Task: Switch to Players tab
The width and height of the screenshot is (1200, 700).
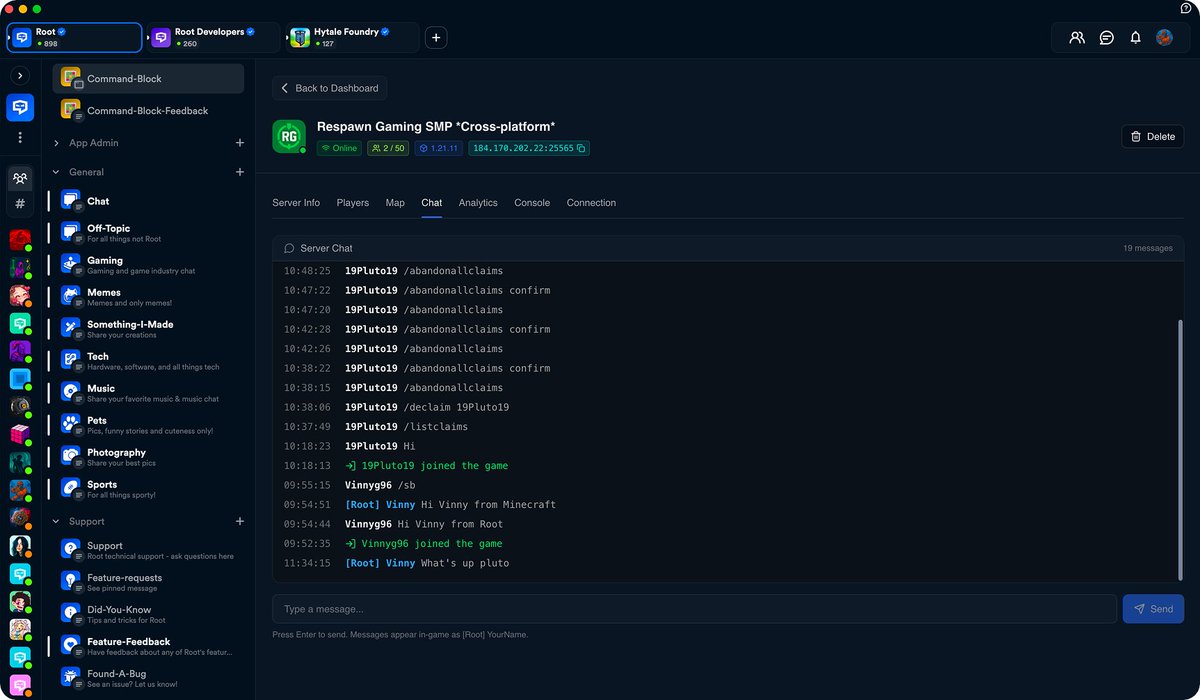Action: (x=353, y=203)
